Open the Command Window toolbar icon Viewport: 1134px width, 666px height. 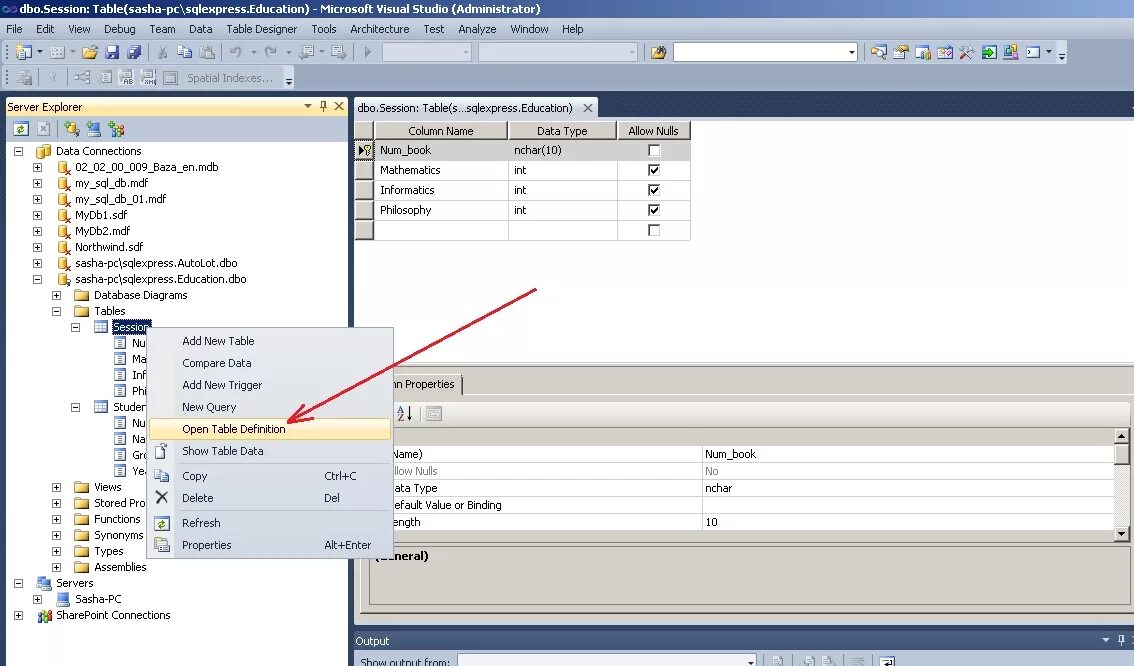coord(1033,52)
